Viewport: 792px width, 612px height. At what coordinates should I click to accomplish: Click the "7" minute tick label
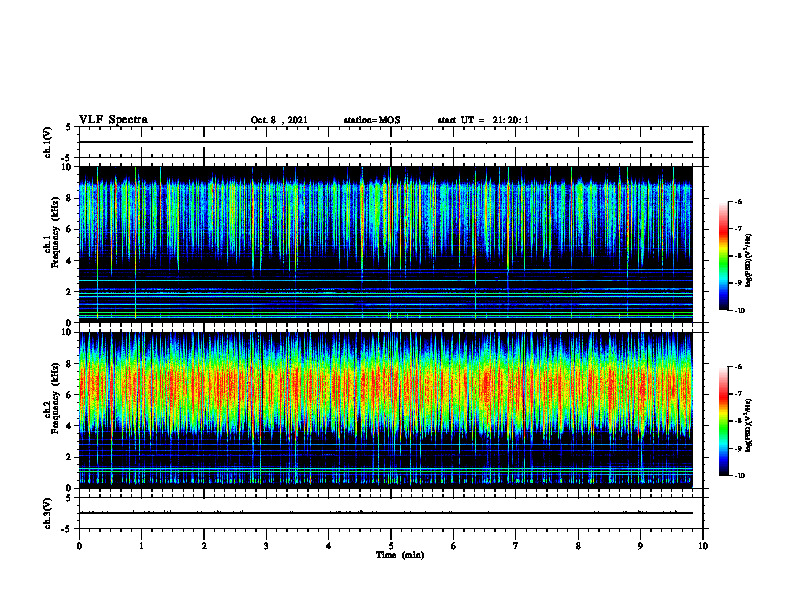click(x=516, y=546)
